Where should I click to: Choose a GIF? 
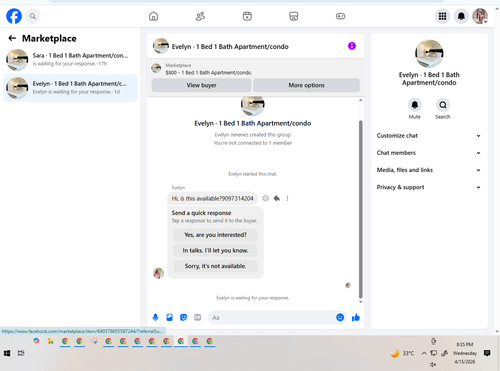coord(198,317)
